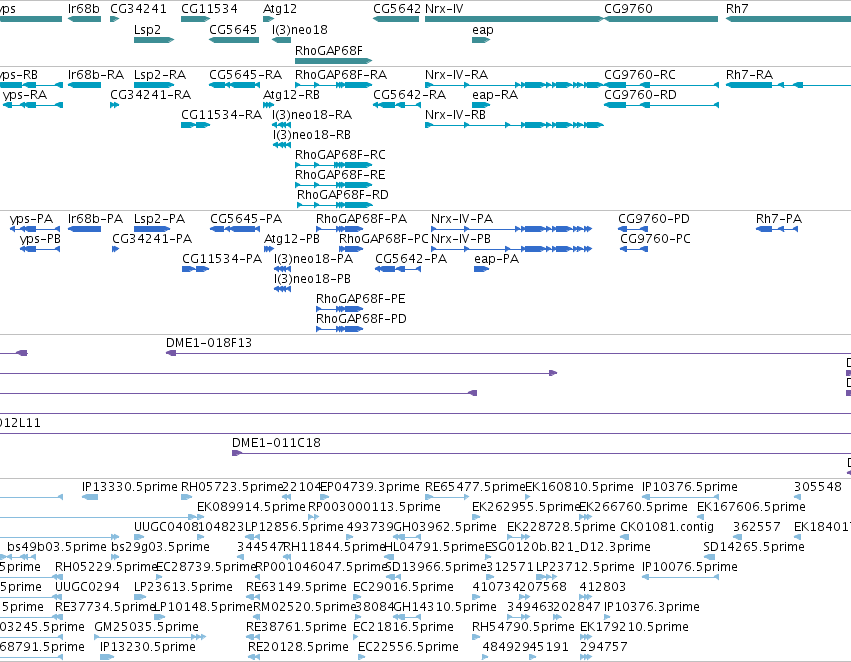Click the CG34241 gene label
The width and height of the screenshot is (851, 662).
[138, 9]
